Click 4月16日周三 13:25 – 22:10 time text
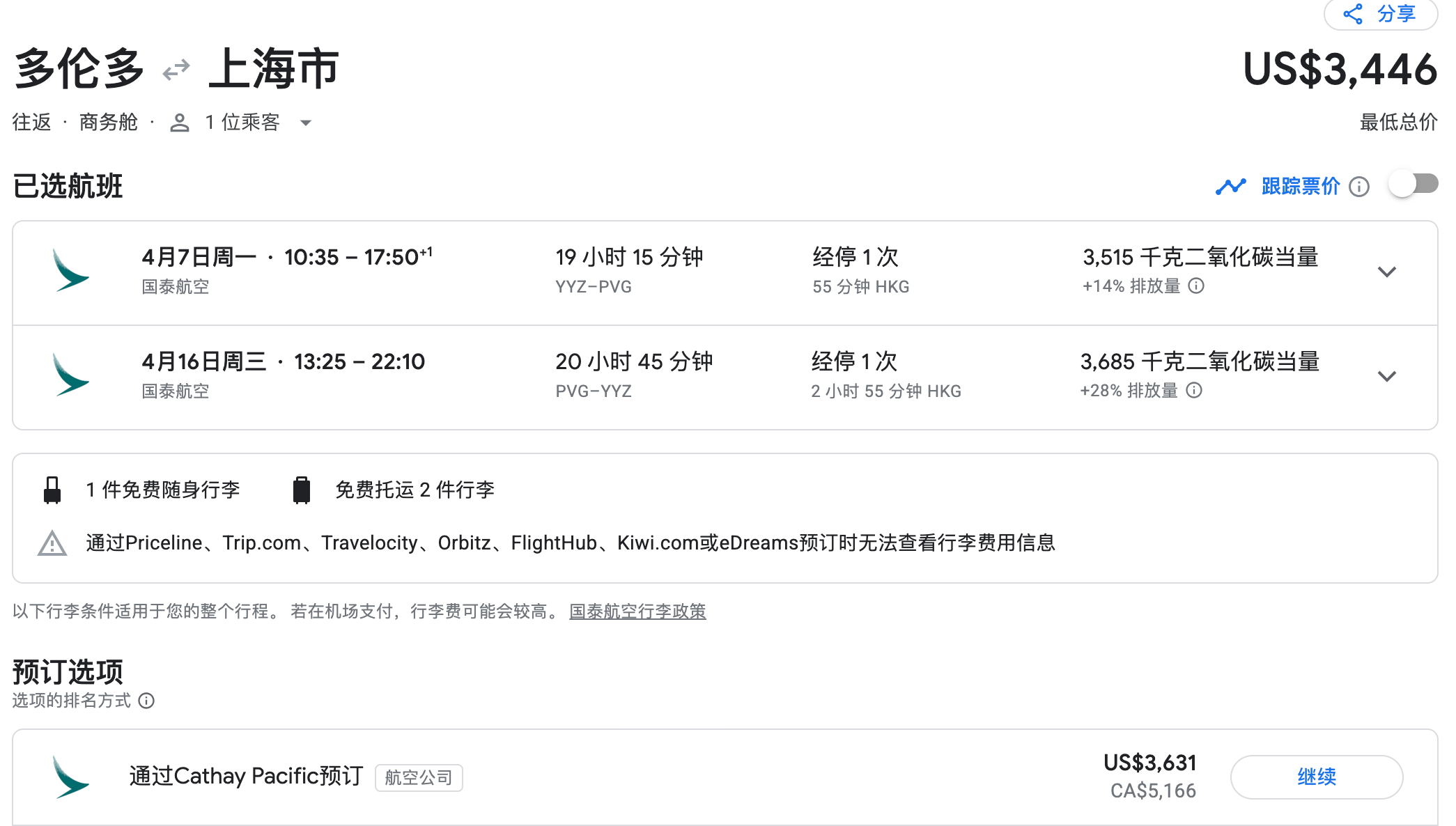Viewport: 1456px width, 826px height. pos(284,362)
